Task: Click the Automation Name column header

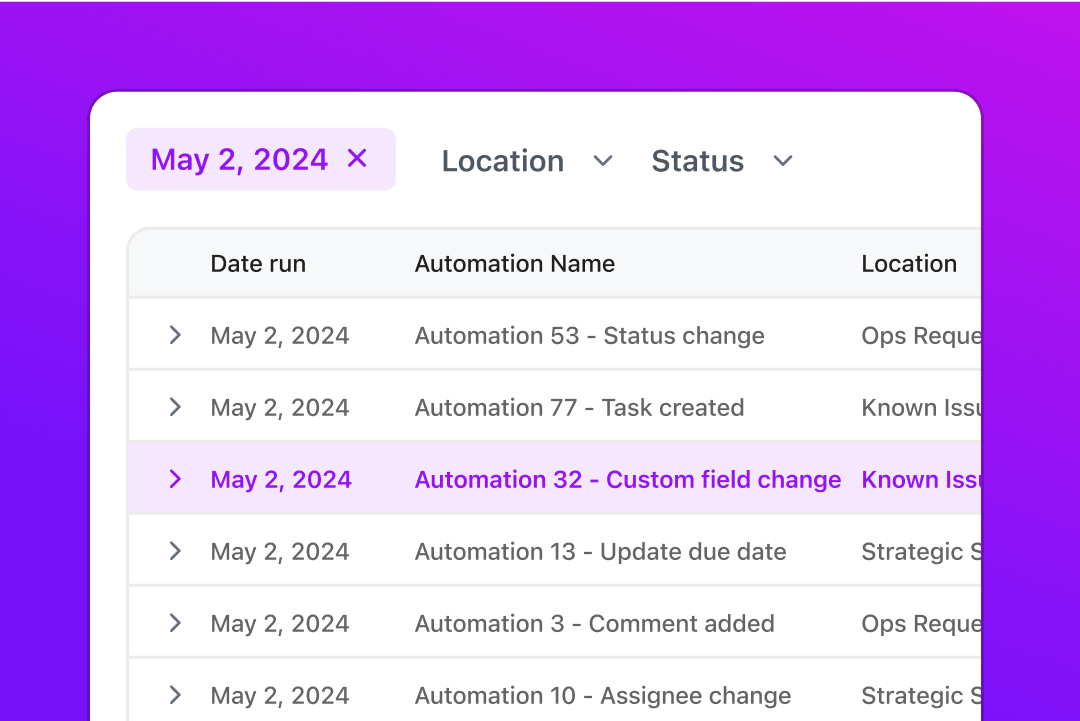Action: pyautogui.click(x=515, y=263)
